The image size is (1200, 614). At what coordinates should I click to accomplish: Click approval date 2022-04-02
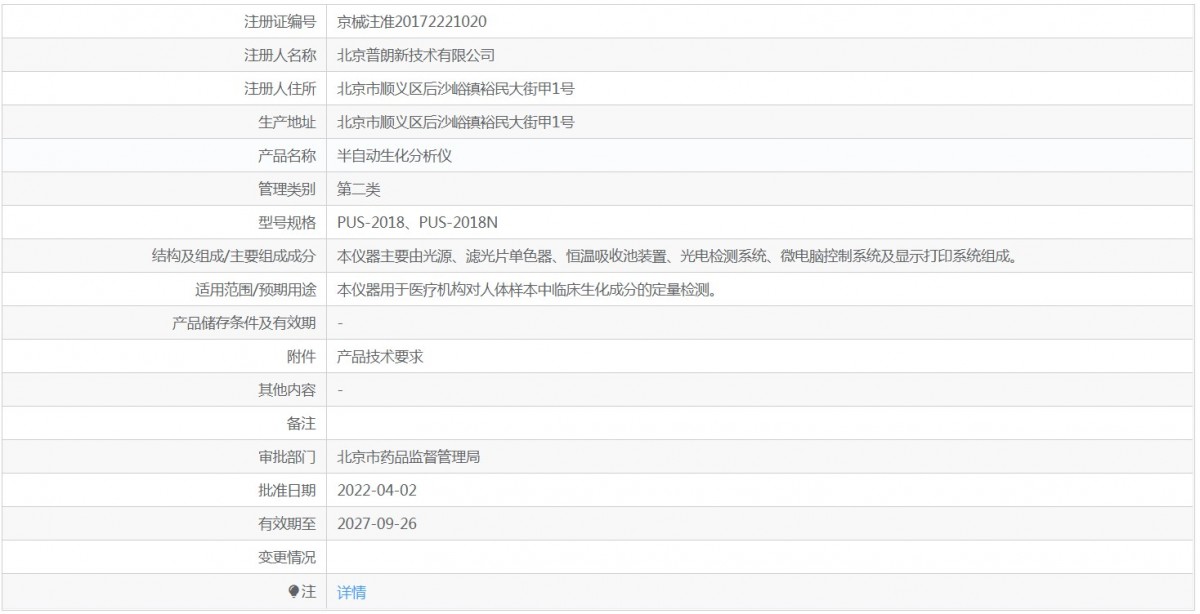[x=376, y=490]
